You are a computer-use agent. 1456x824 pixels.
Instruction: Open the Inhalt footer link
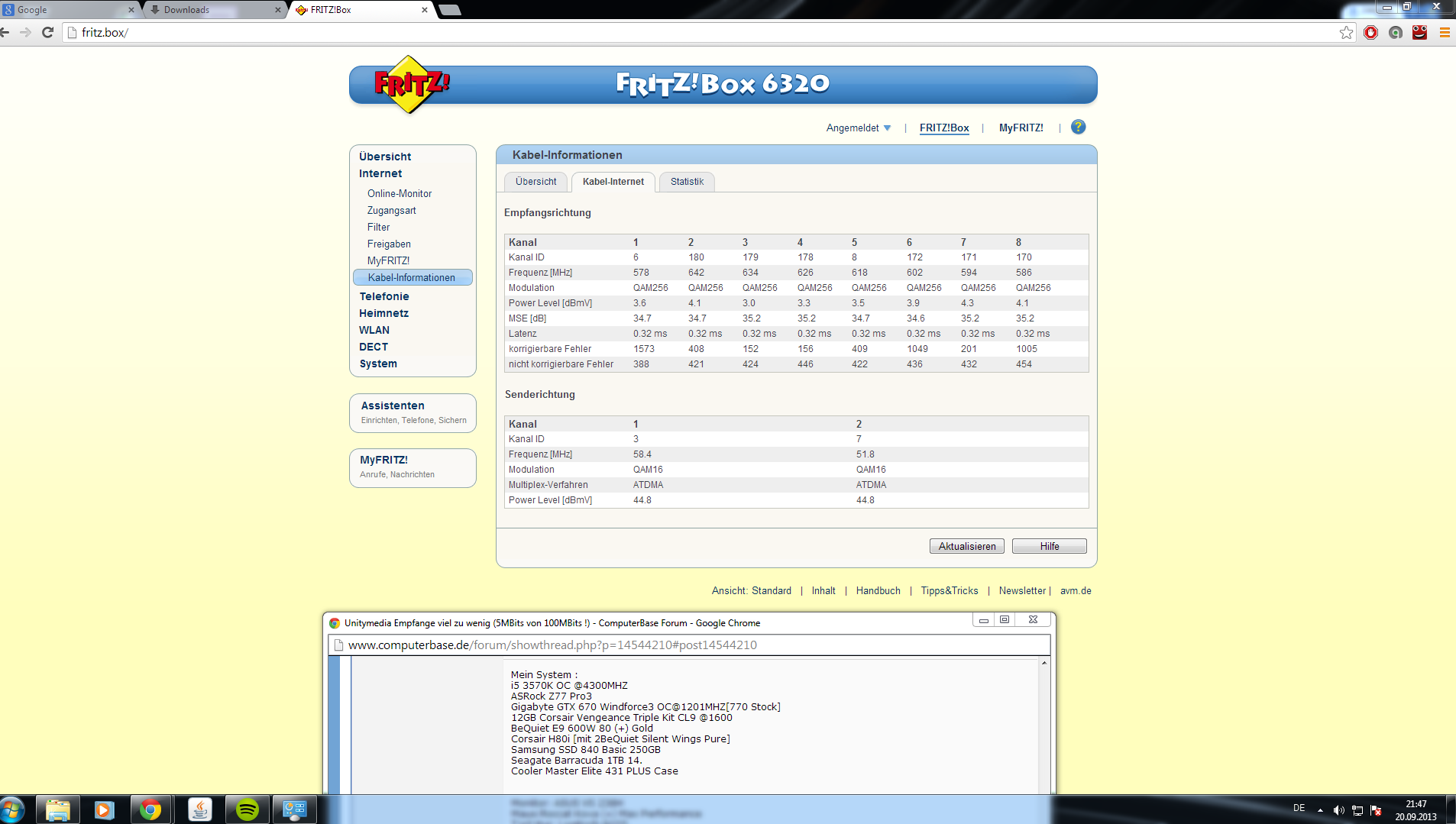[x=823, y=591]
